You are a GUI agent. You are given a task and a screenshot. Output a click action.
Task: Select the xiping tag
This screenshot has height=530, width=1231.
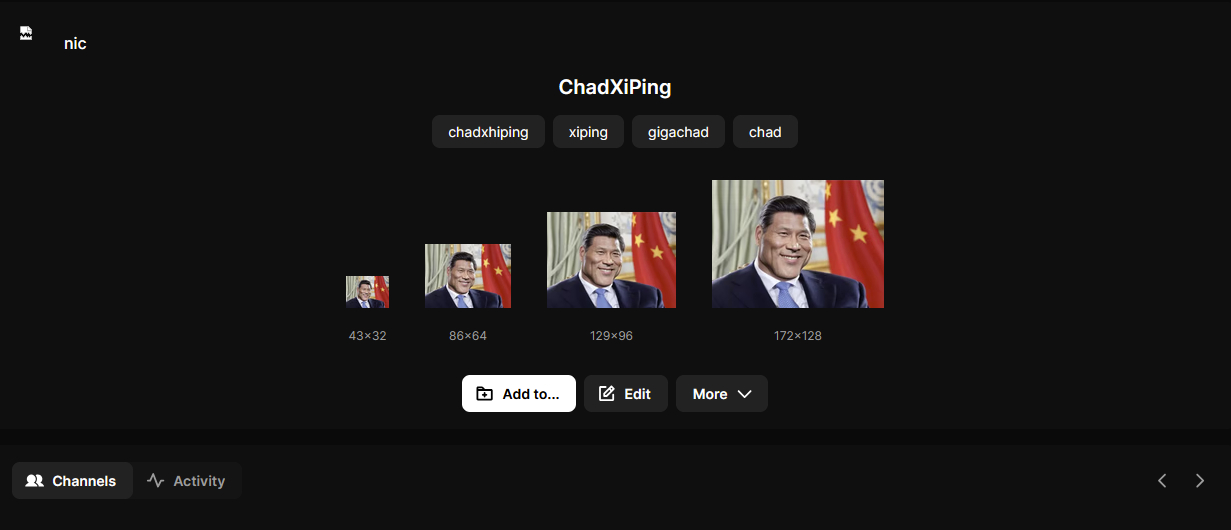588,132
